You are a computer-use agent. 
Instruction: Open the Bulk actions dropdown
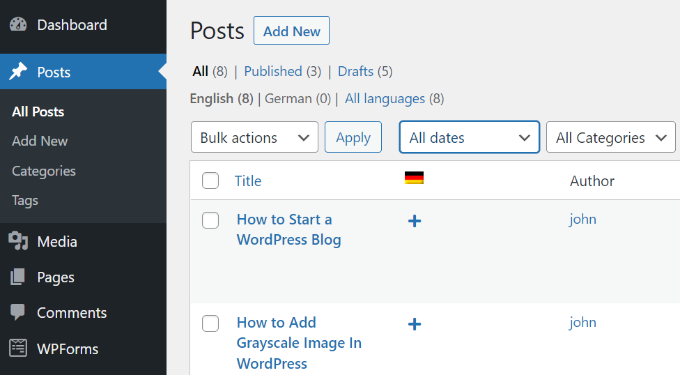(x=255, y=137)
